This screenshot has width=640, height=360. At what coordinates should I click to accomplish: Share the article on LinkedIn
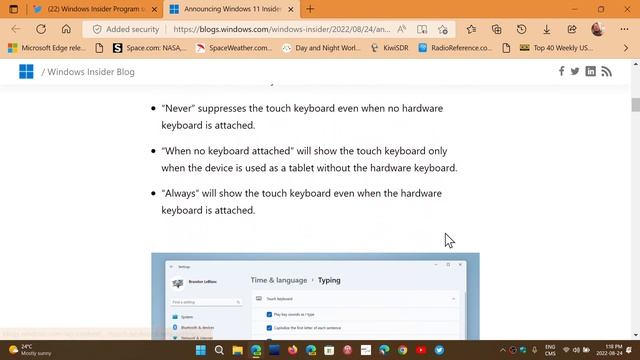point(590,71)
